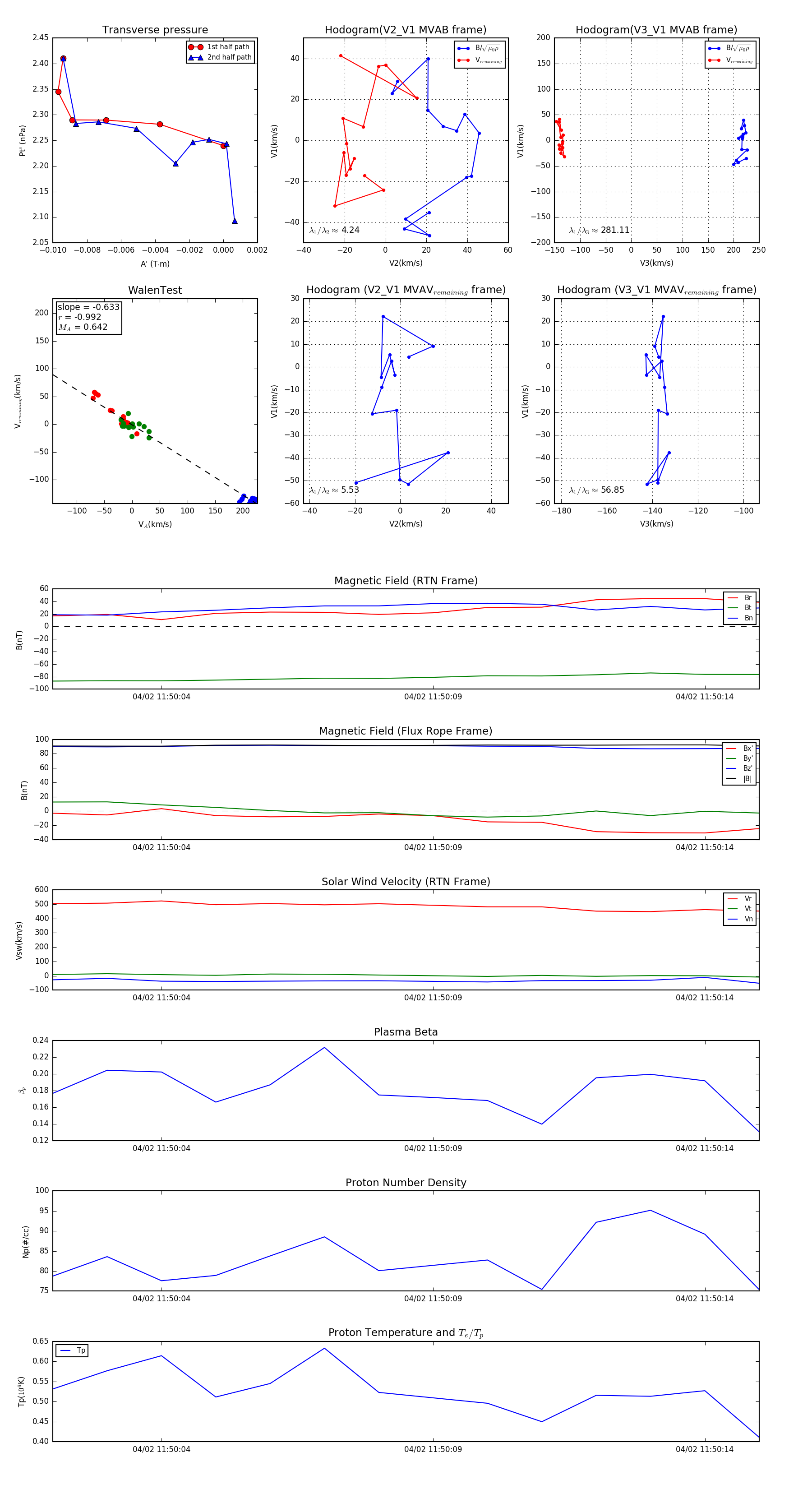Click the highest peak of the Plasma Beta curve
This screenshot has height=1489, width=812.
tap(324, 1047)
